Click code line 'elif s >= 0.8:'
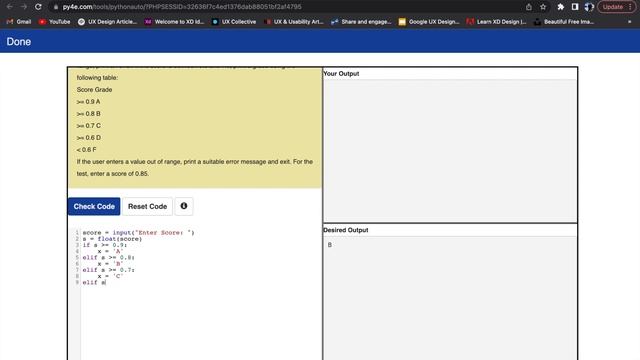The image size is (640, 360). (109, 258)
